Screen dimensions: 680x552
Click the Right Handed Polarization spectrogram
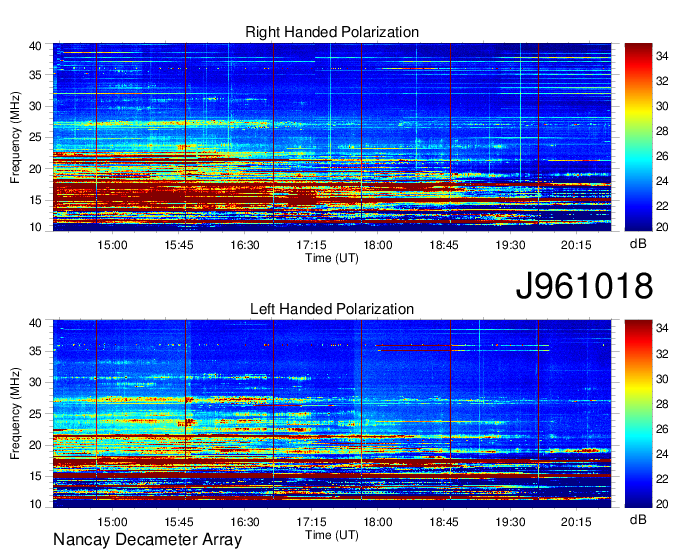(x=332, y=137)
